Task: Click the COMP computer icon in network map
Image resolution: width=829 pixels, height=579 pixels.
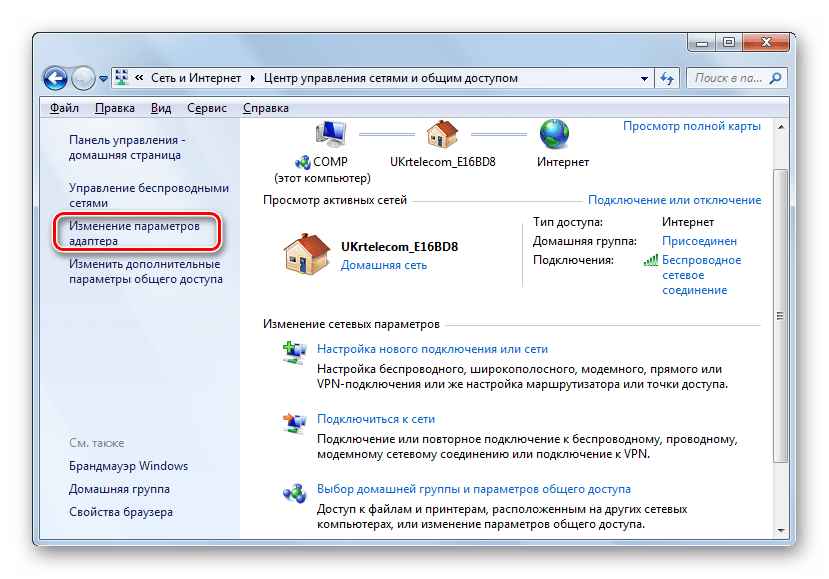Action: (x=331, y=132)
